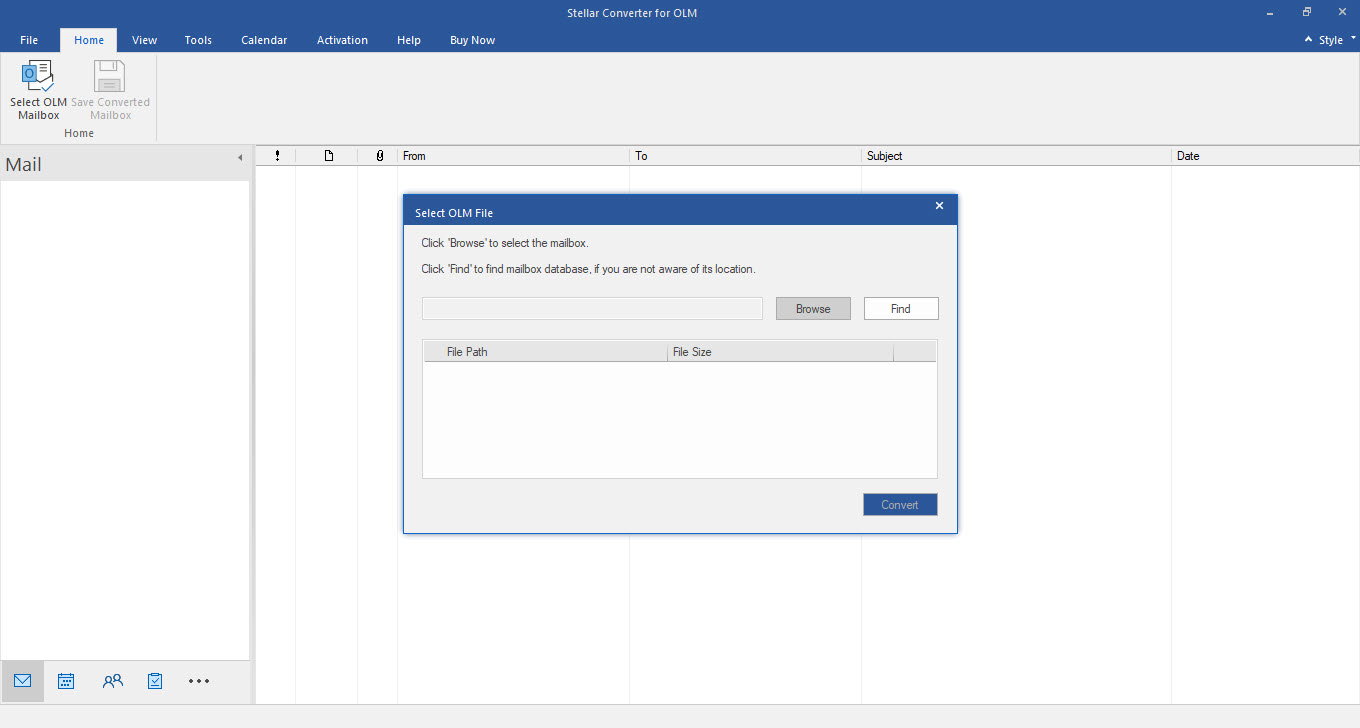1360x728 pixels.
Task: Click the mailbox path input field
Action: click(x=592, y=309)
